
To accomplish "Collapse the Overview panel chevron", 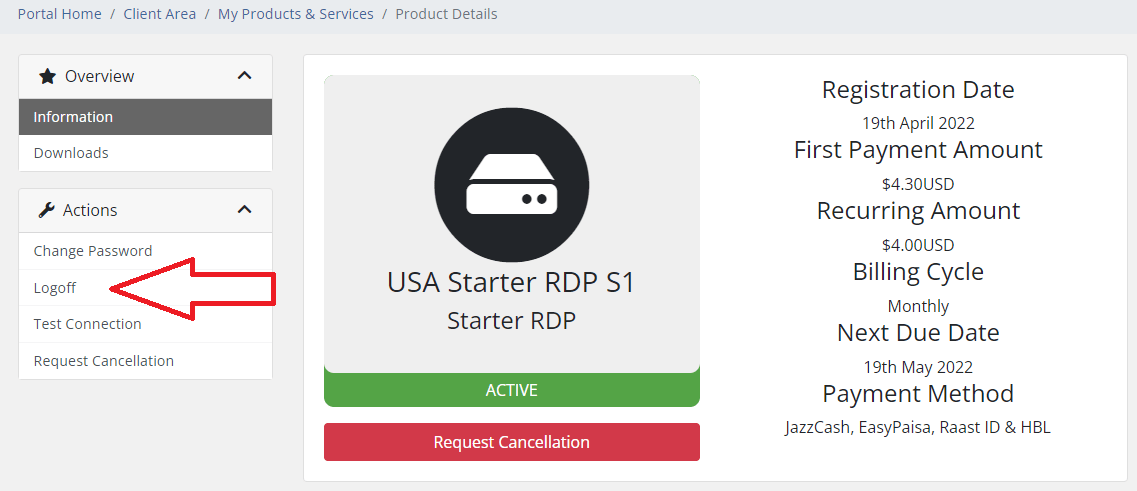I will coord(245,75).
